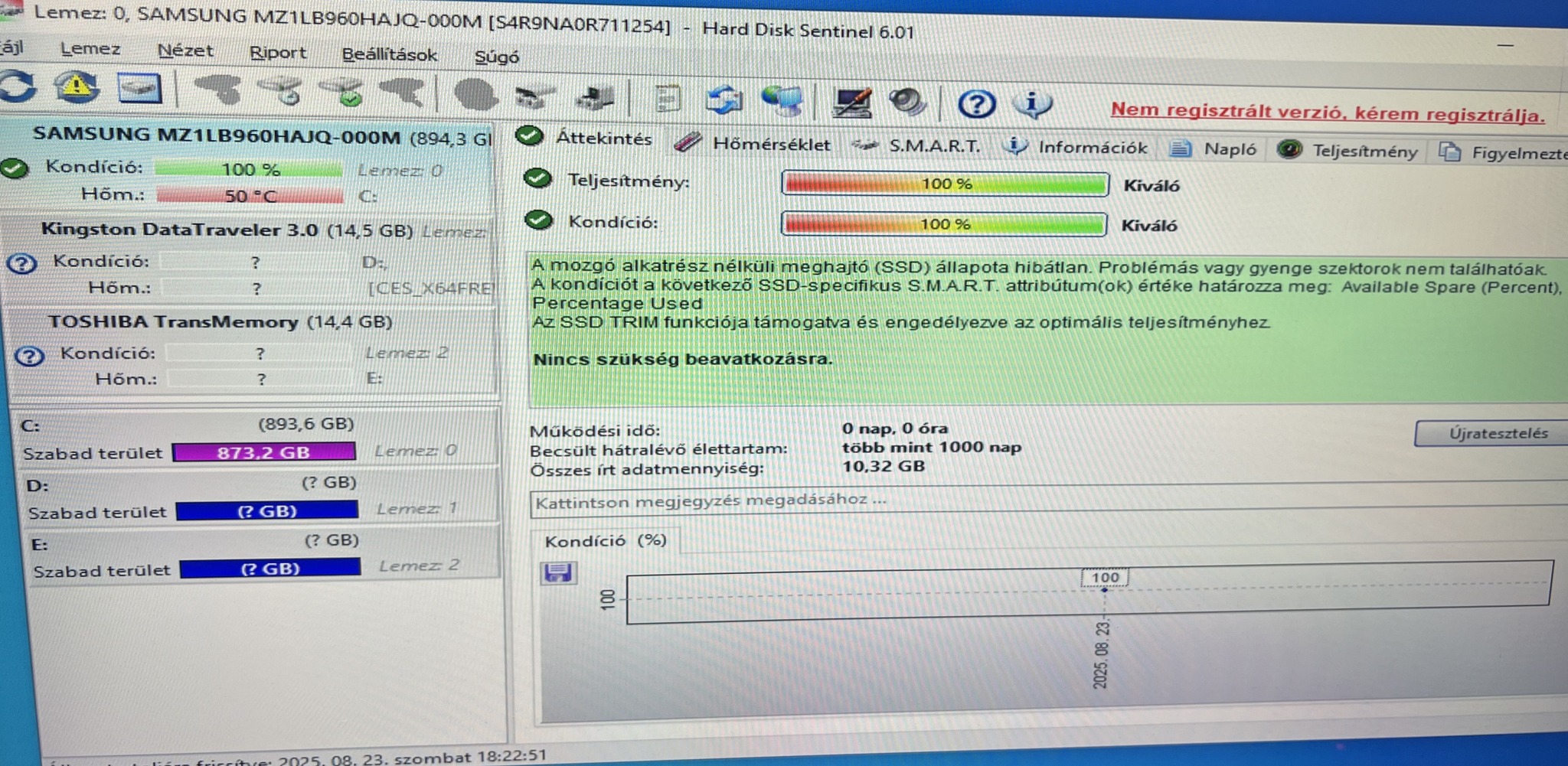1568x766 pixels.
Task: Click 'Kiváló' next to the Teljesítmény bar
Action: point(1151,186)
